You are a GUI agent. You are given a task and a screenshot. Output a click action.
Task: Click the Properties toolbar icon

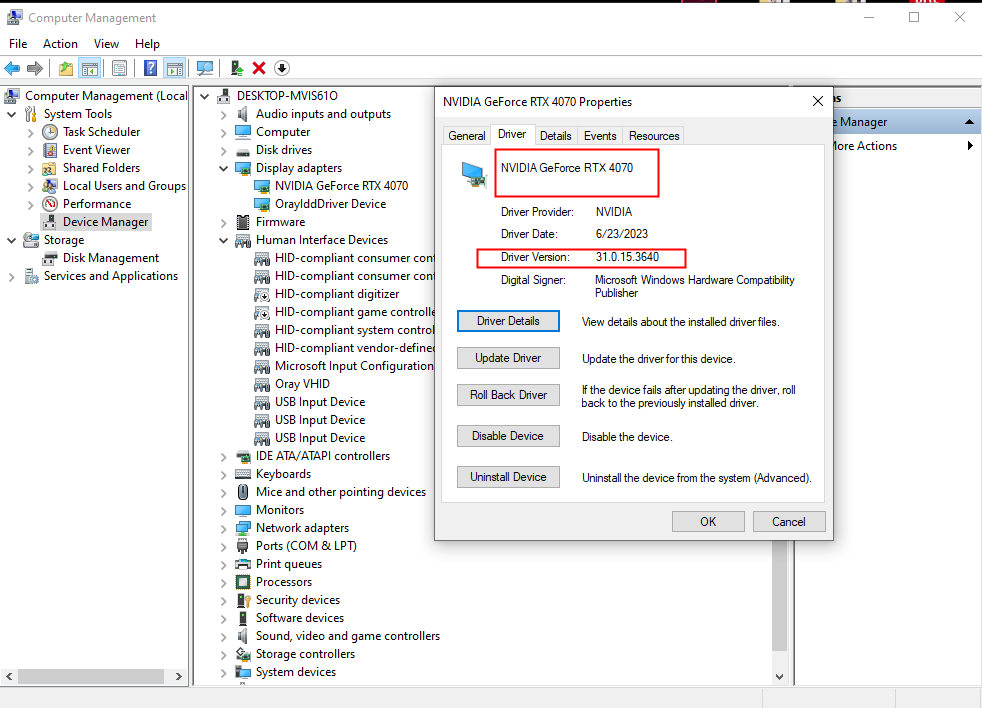(119, 67)
